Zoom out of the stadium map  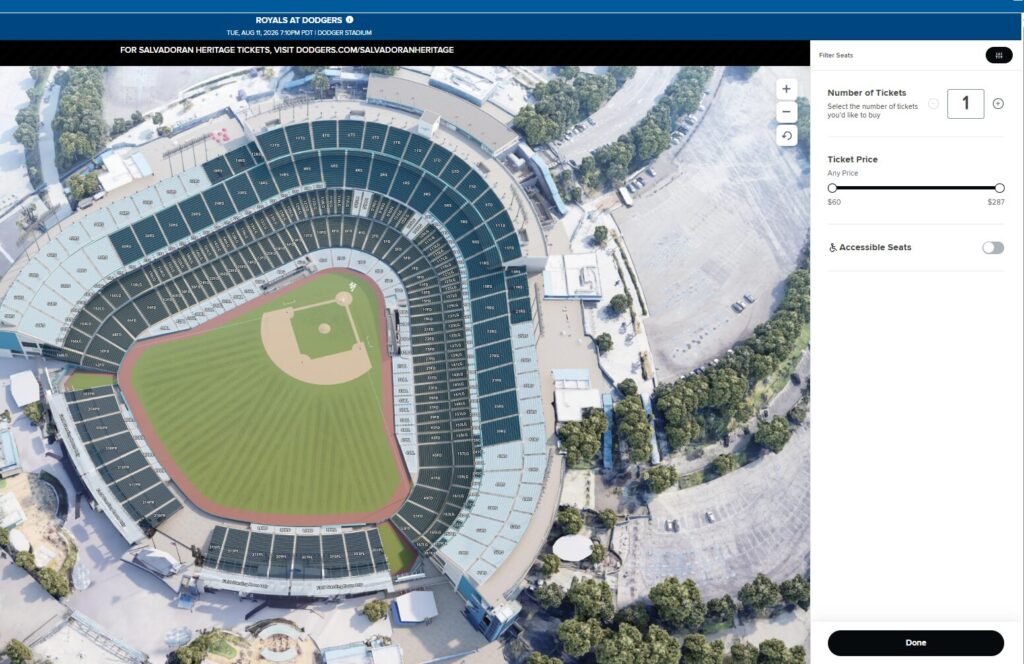pyautogui.click(x=786, y=112)
